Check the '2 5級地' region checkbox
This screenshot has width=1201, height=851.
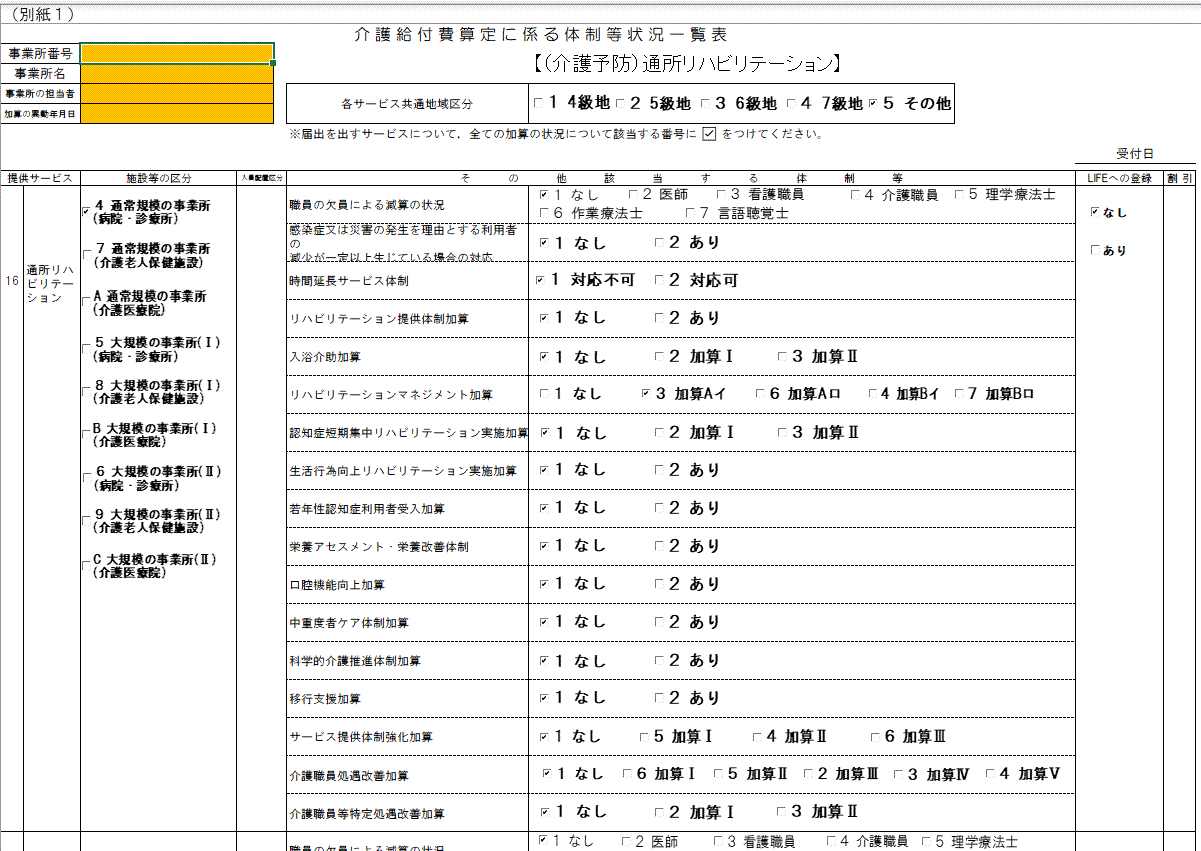click(621, 103)
